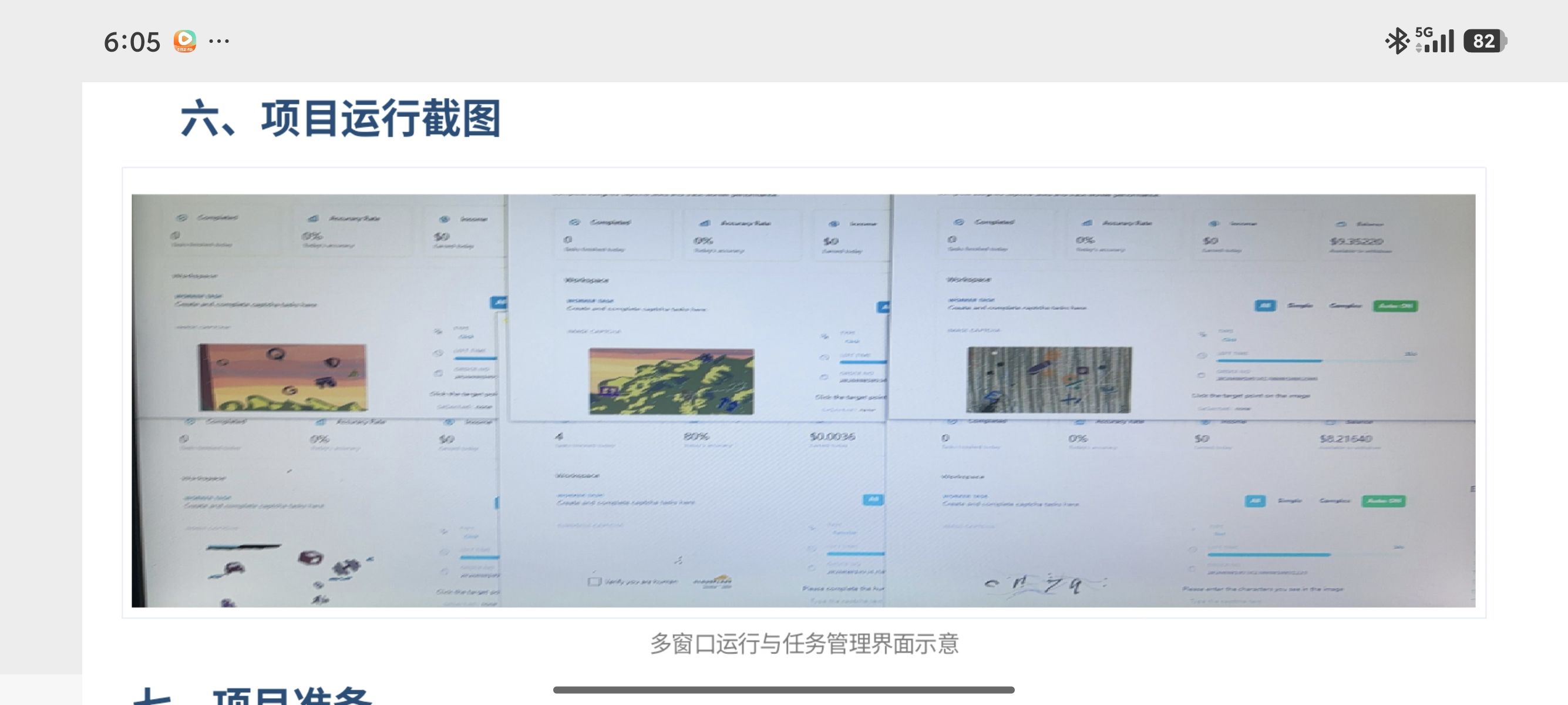Tap the 5G signal strength icon
Image resolution: width=1568 pixels, height=705 pixels.
(x=1434, y=40)
